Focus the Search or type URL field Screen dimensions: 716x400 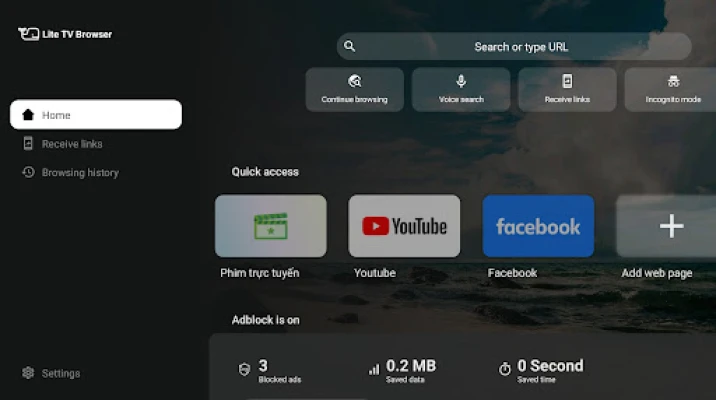pos(520,46)
